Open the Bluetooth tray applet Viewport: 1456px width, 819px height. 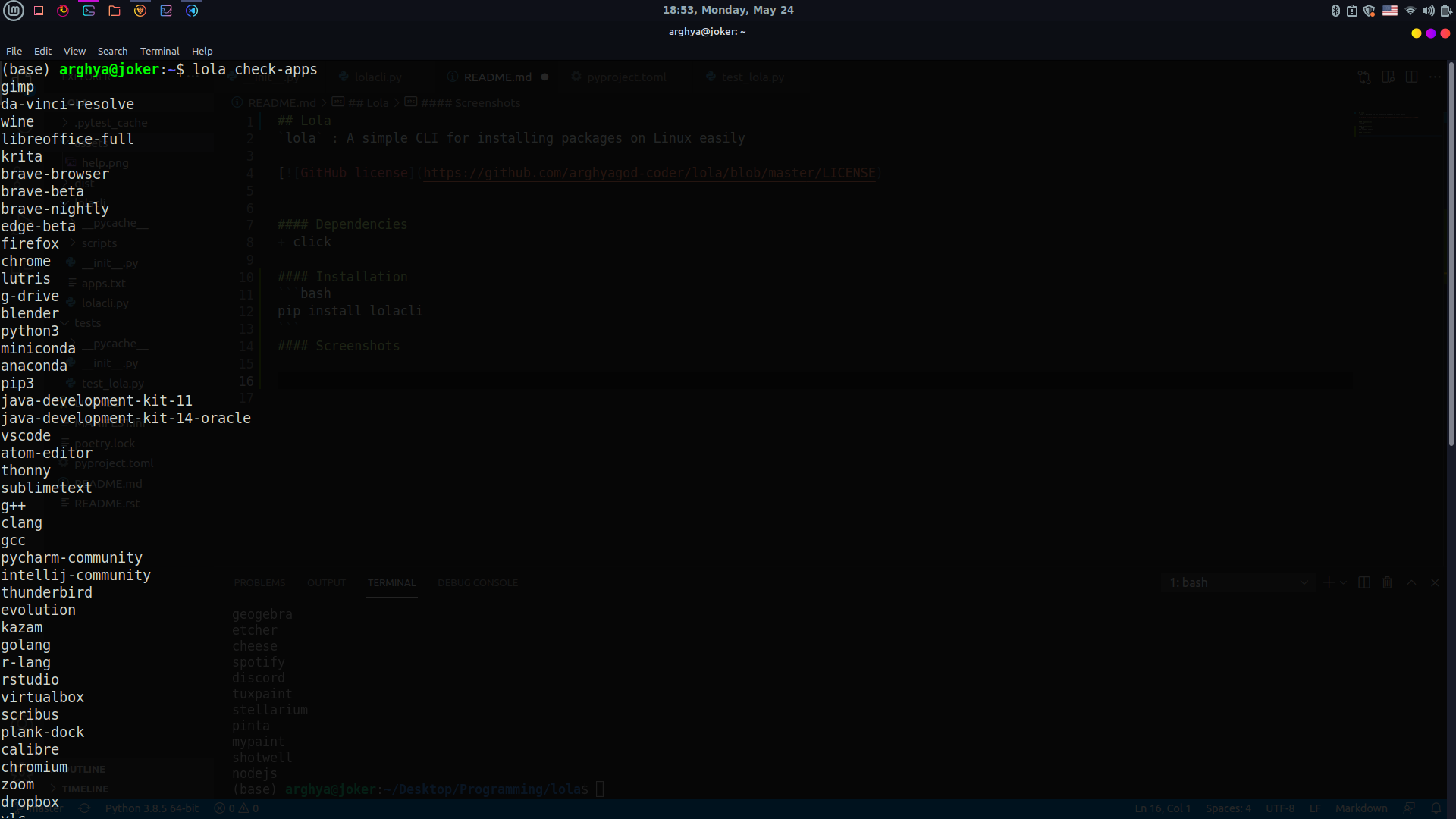pos(1335,11)
